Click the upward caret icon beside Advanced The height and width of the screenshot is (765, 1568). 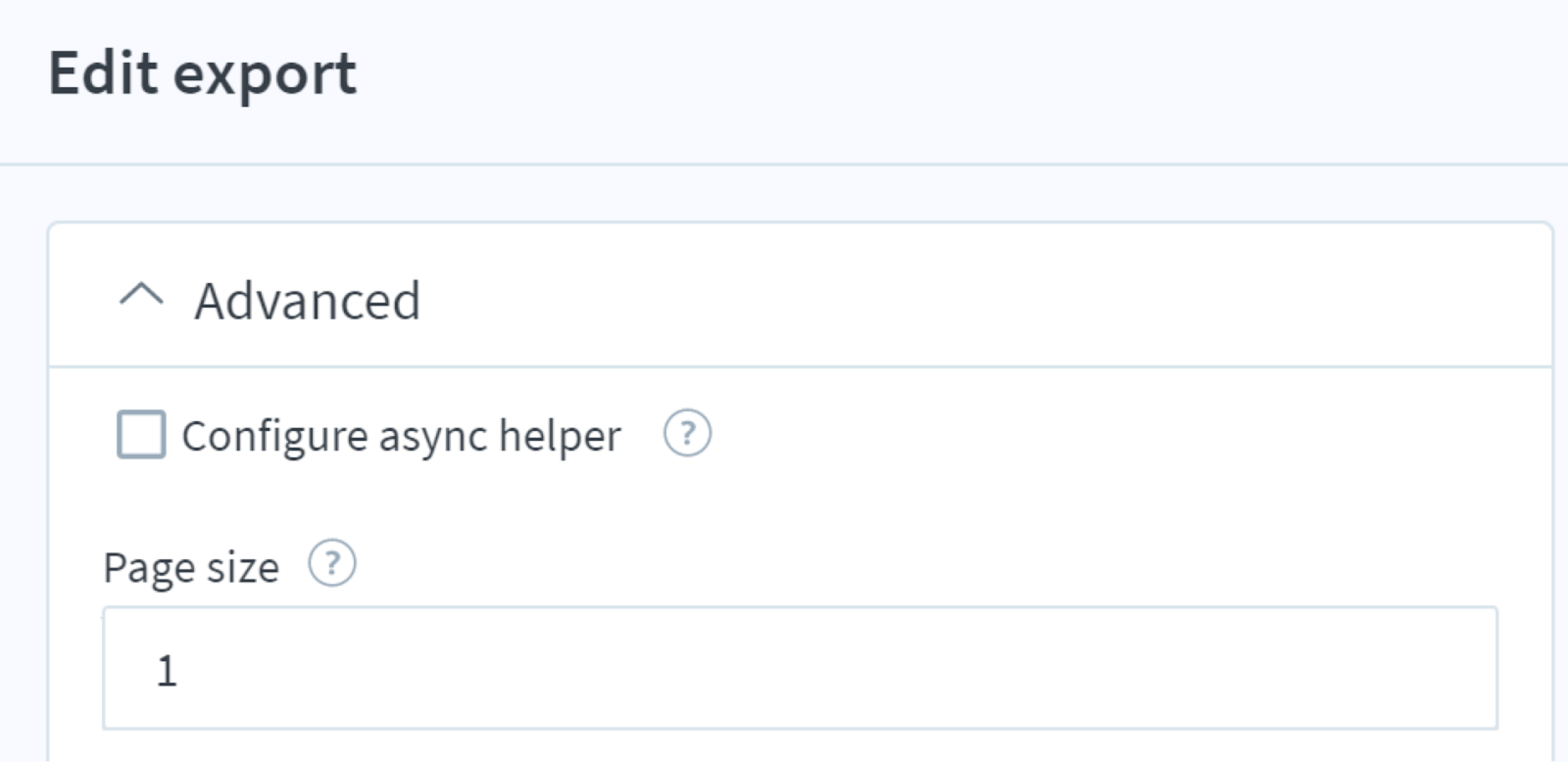click(141, 295)
